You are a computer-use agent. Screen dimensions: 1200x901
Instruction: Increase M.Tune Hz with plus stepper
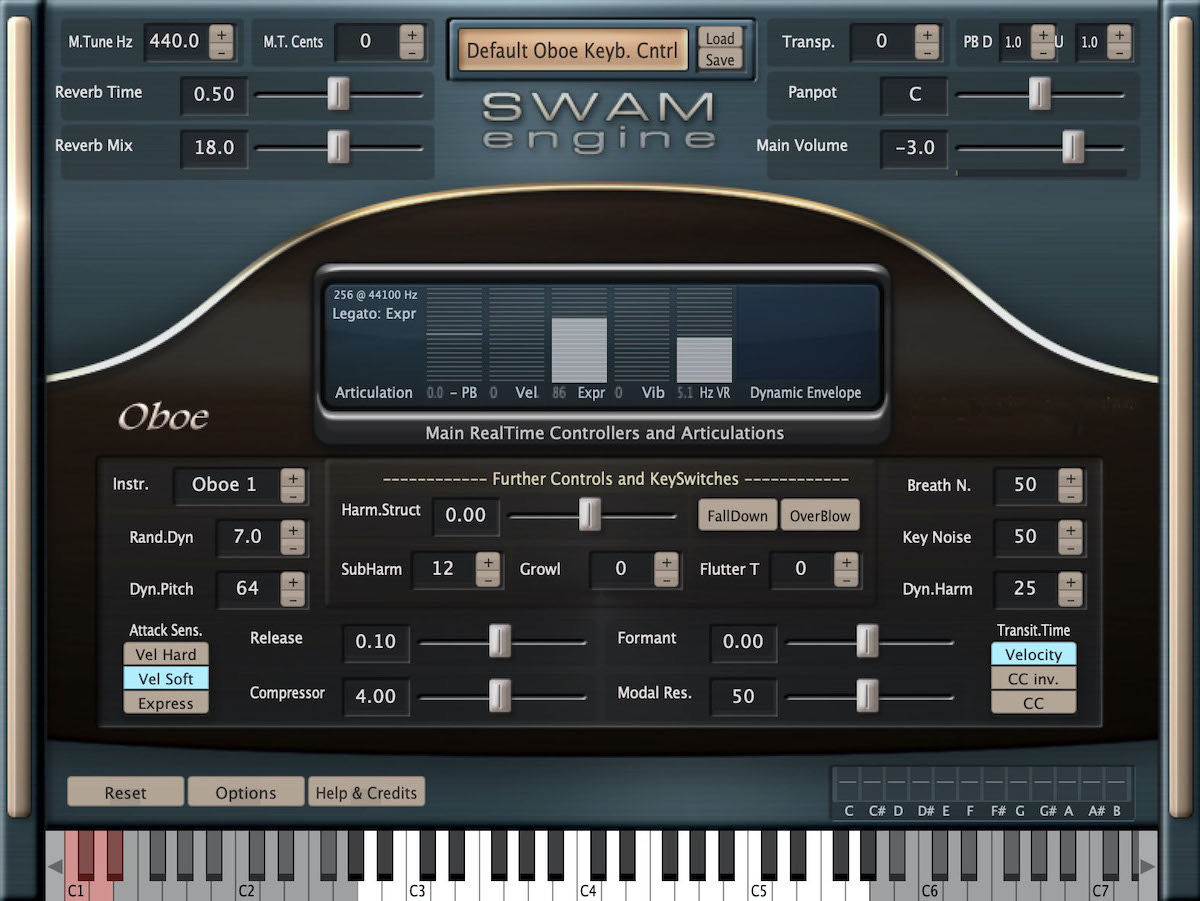(222, 34)
